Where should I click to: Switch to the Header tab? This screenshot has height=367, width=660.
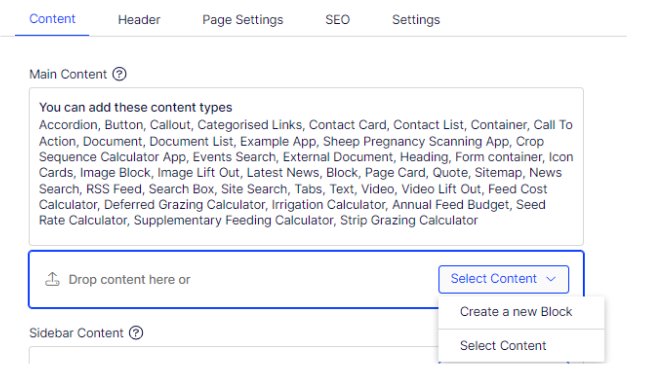139,19
